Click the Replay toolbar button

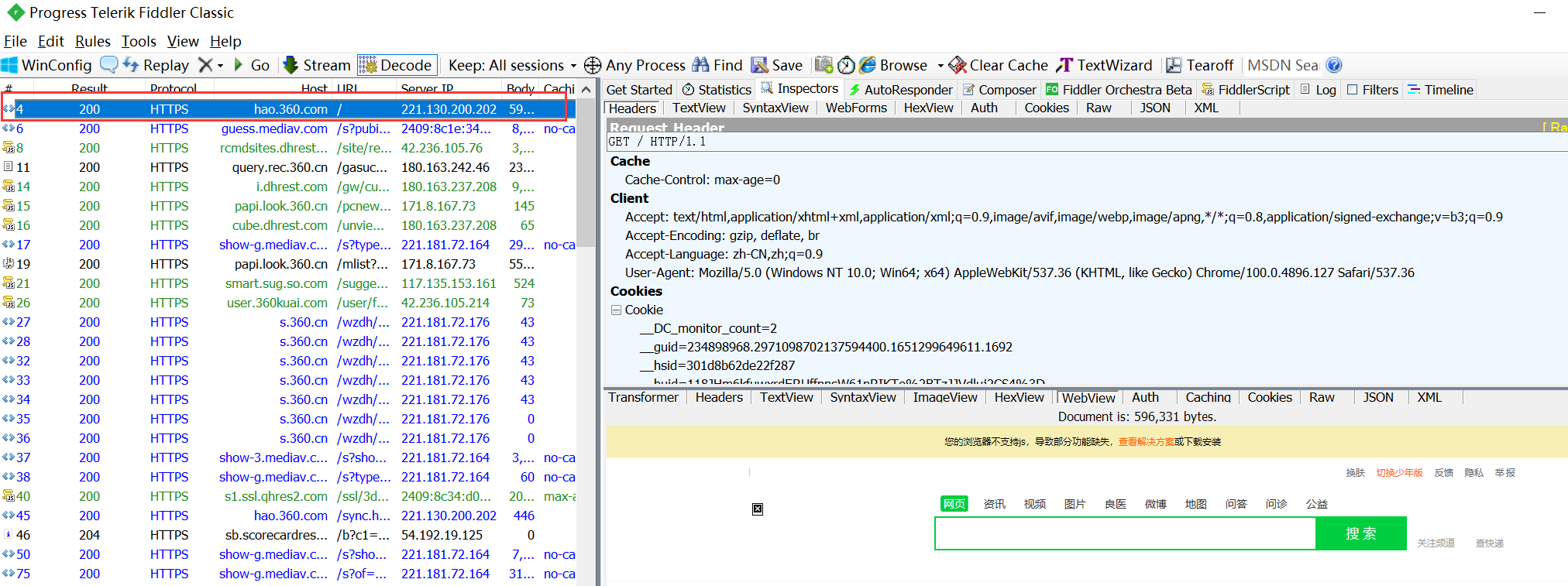coord(156,65)
